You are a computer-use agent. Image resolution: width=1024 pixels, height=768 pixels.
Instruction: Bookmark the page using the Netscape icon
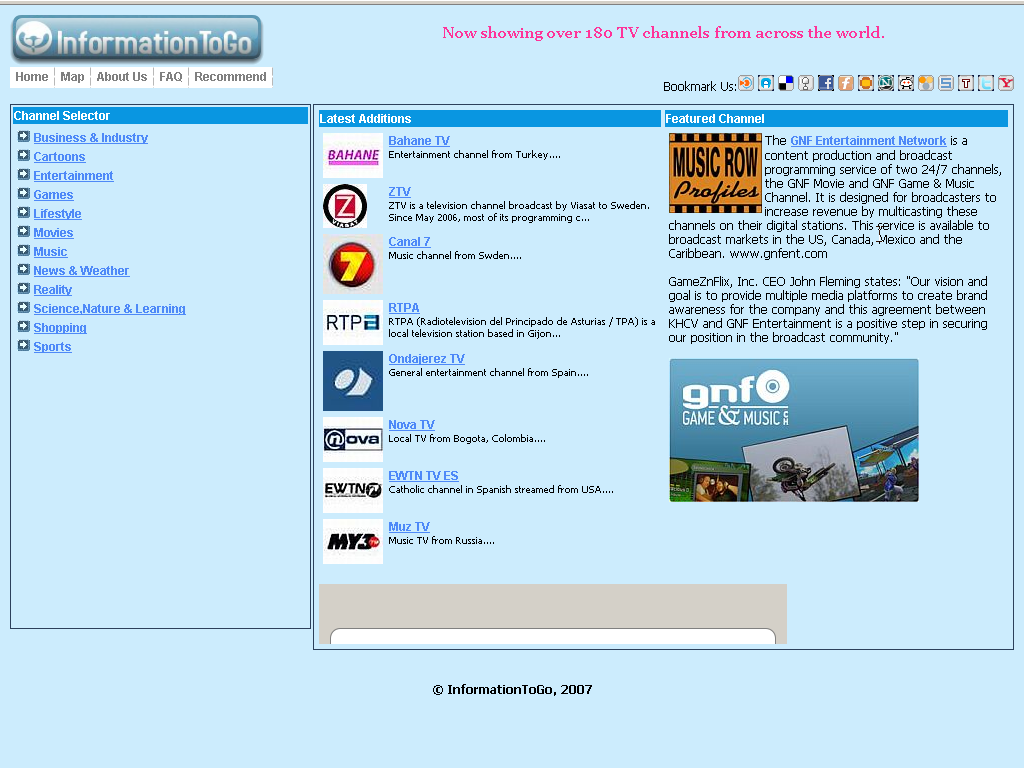886,83
